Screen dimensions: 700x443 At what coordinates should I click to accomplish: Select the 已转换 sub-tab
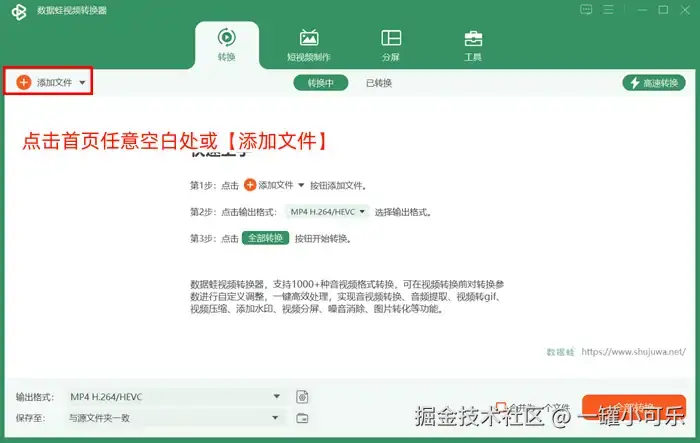(379, 83)
